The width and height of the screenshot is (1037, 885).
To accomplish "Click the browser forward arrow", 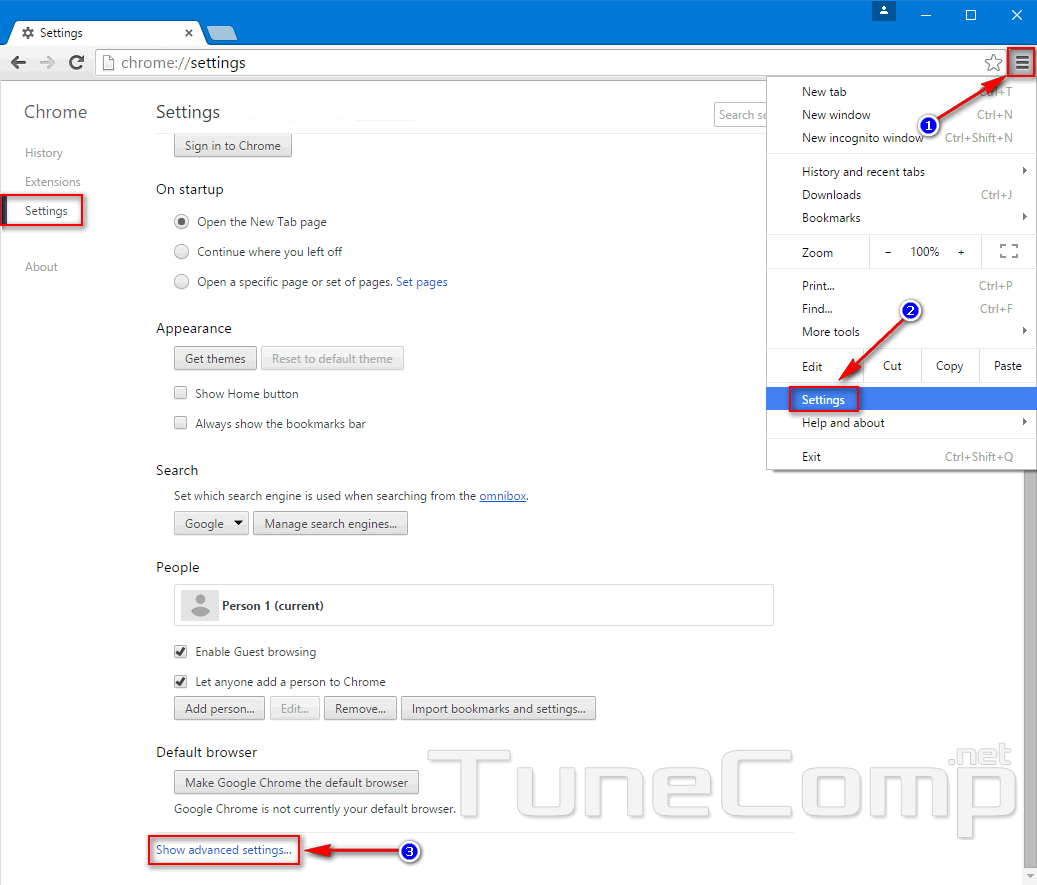I will [47, 63].
